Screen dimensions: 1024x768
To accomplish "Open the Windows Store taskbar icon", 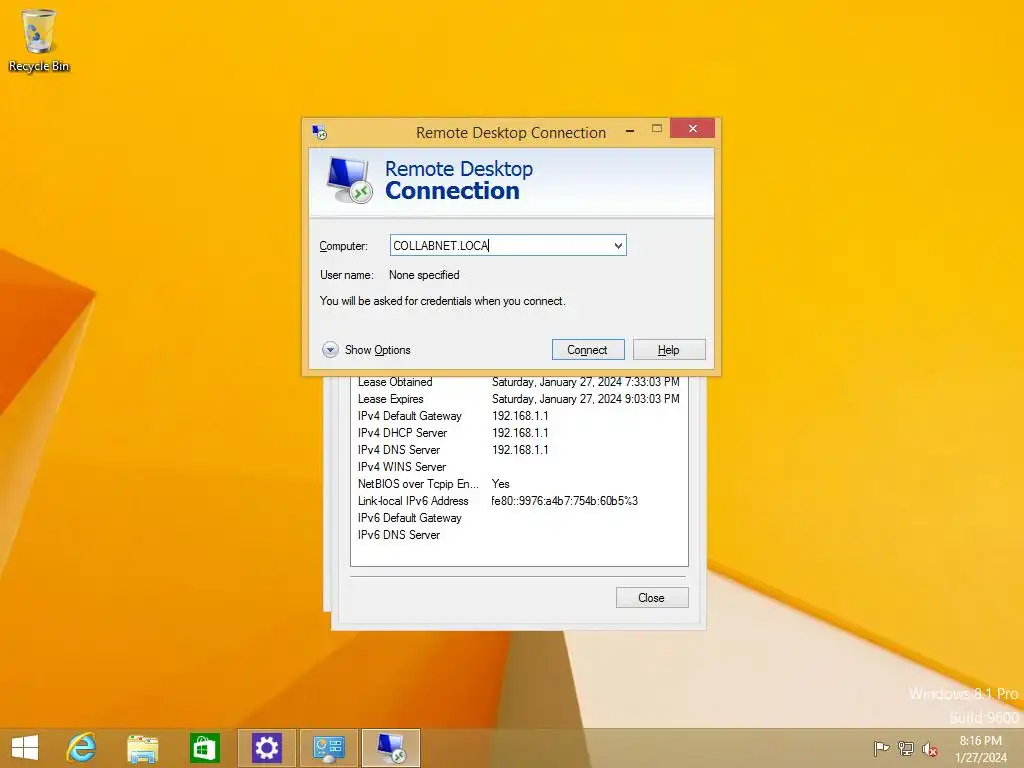I will 204,748.
